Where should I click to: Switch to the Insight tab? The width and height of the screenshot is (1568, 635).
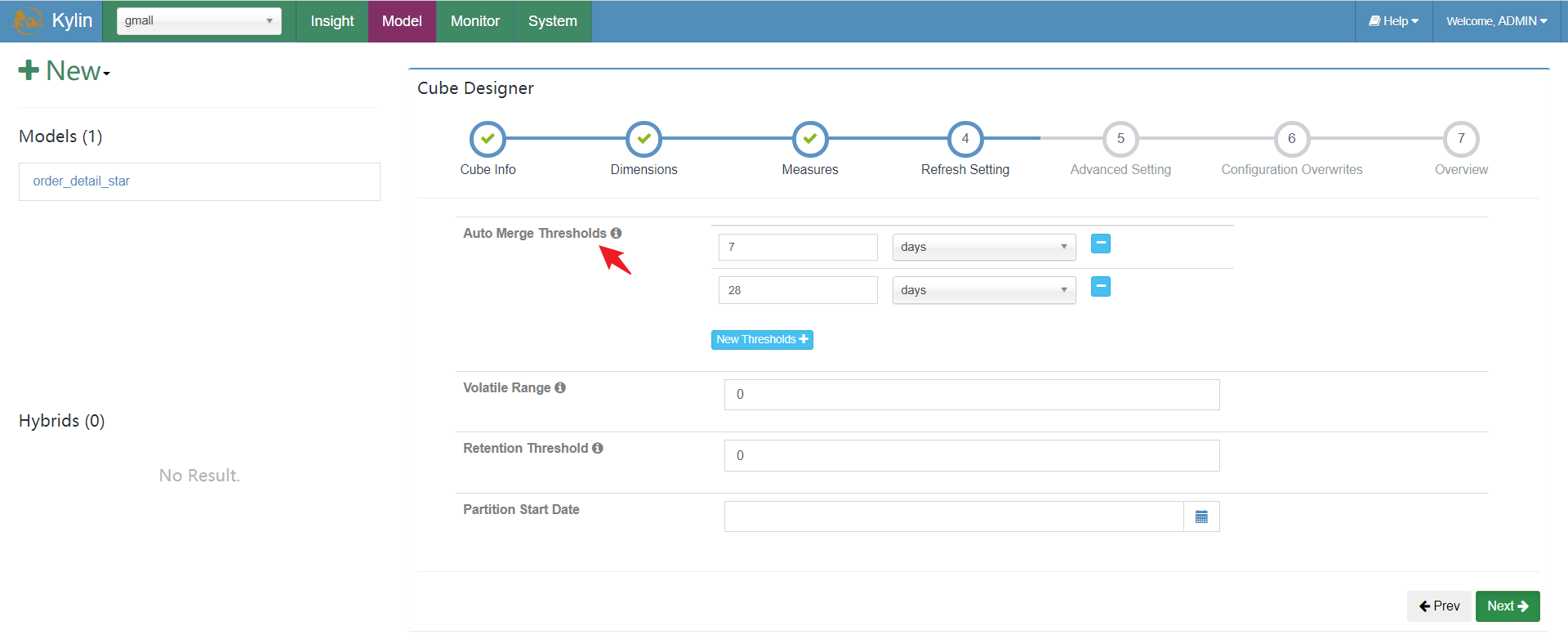pyautogui.click(x=332, y=21)
